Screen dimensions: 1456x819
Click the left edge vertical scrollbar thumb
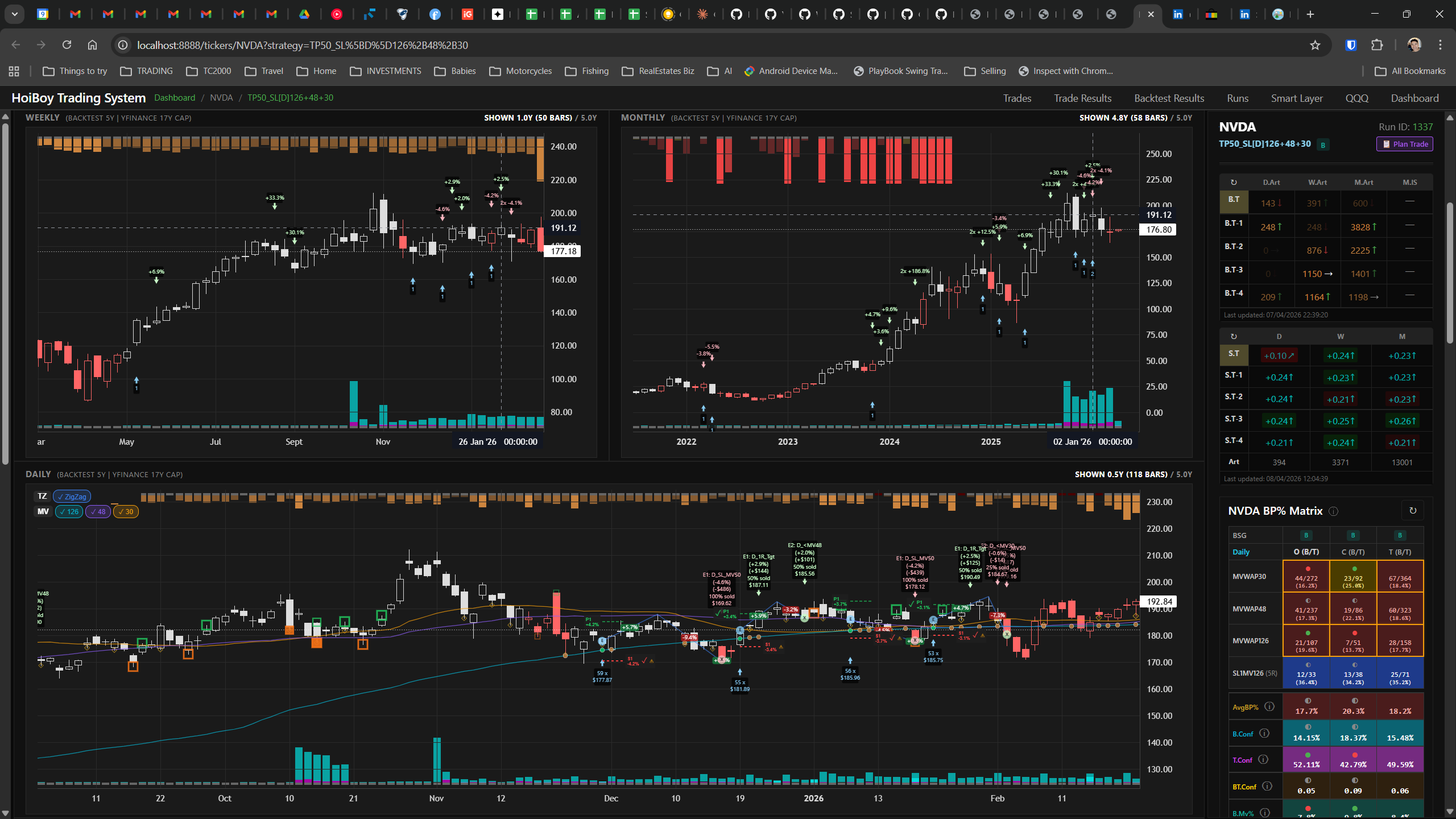(x=5, y=293)
